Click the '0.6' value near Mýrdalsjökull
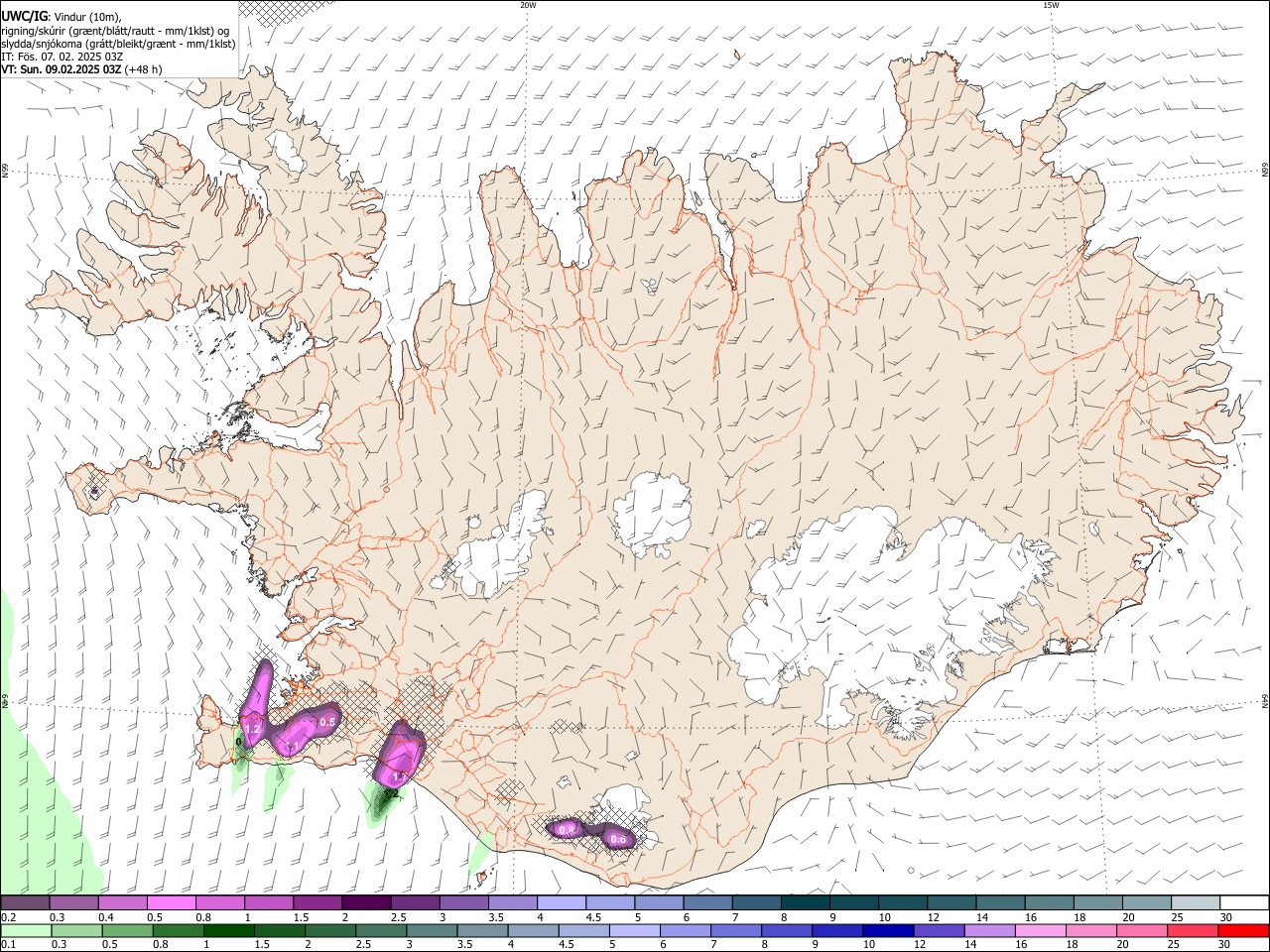Viewport: 1270px width, 952px height. (x=618, y=840)
